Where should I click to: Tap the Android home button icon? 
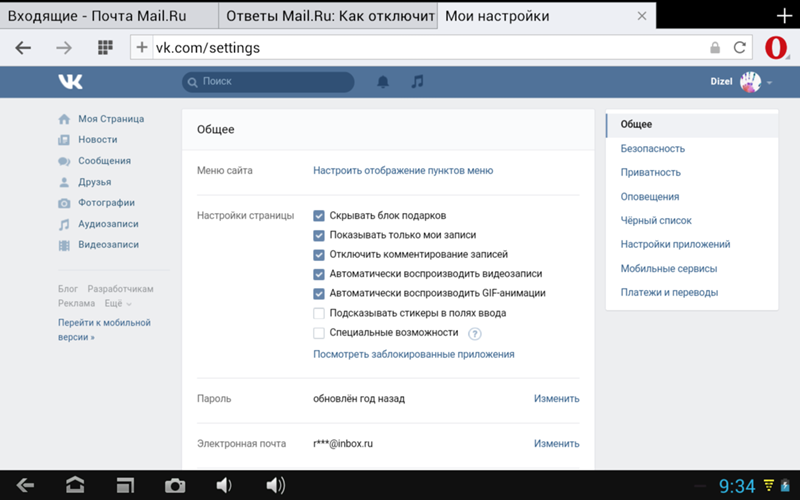pyautogui.click(x=75, y=485)
